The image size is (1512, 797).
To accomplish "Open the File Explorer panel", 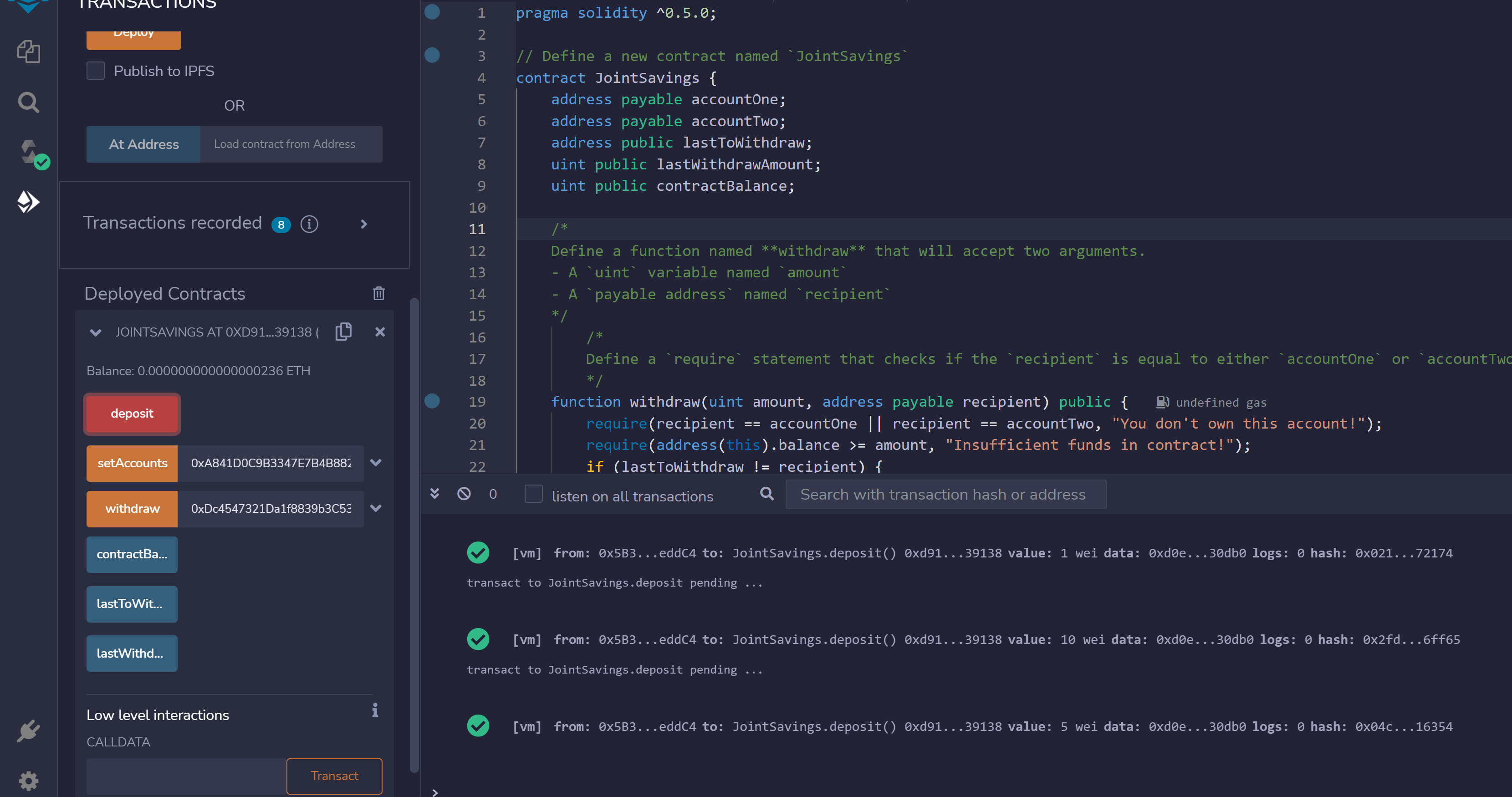I will tap(28, 51).
